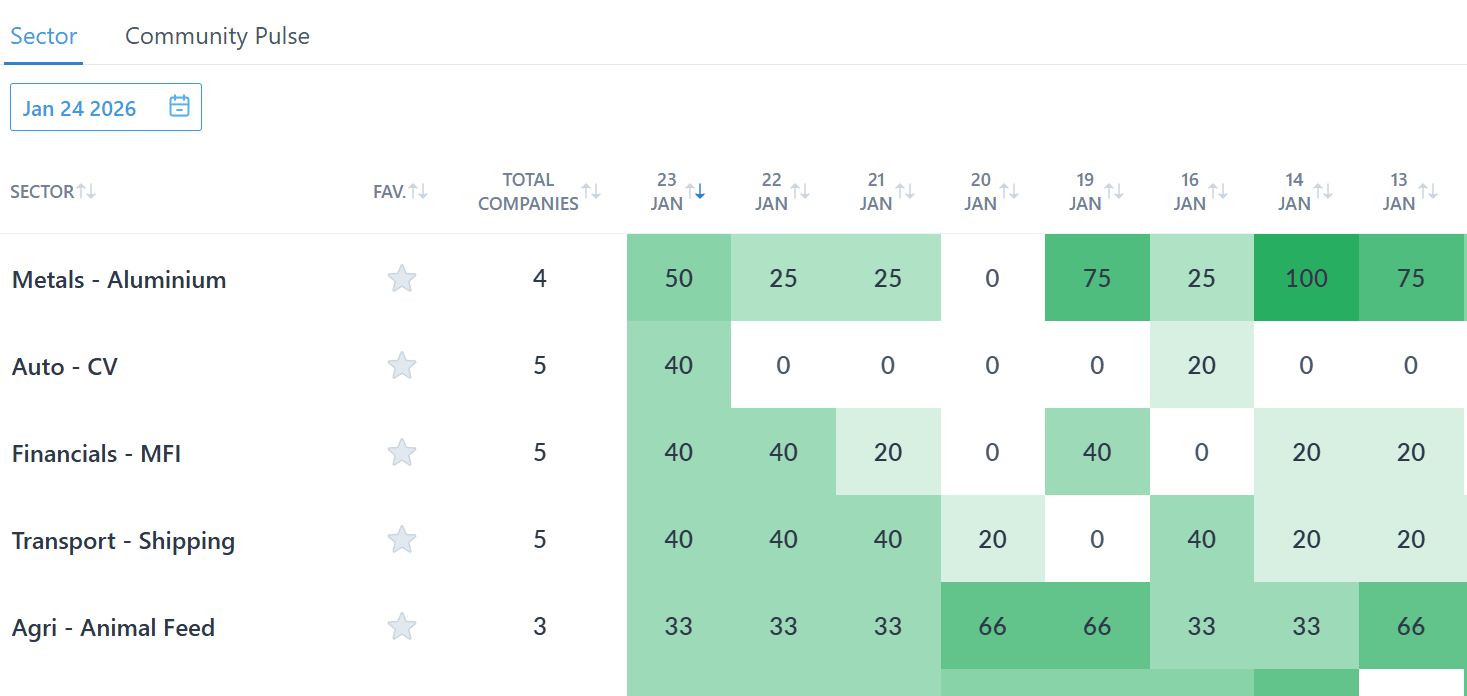Star the Transport - Shipping sector
This screenshot has width=1467, height=696.
click(401, 540)
